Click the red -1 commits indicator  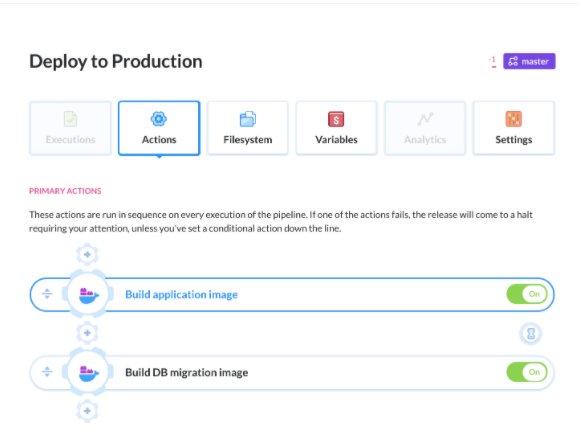(493, 61)
